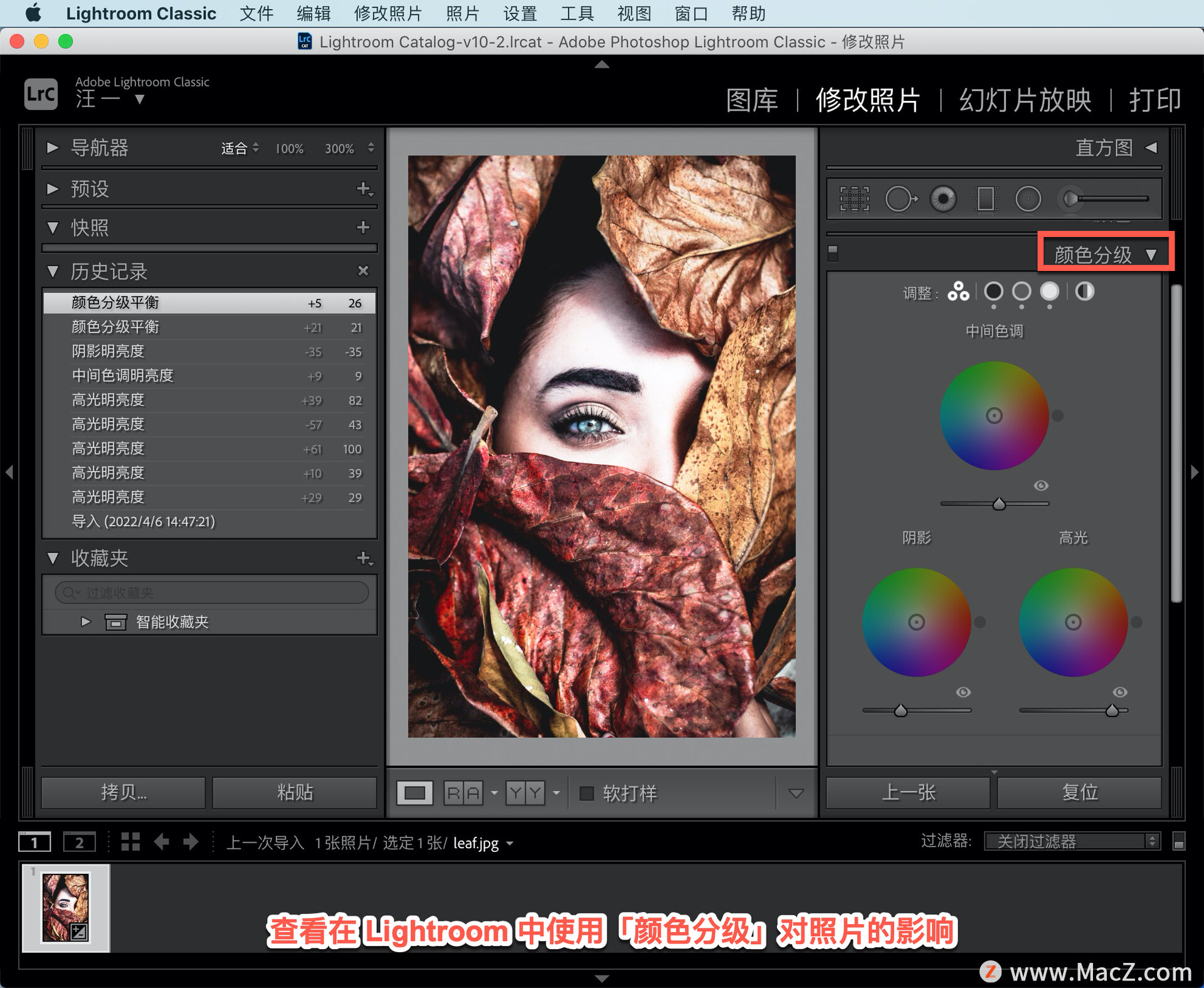
Task: Toggle midtones color grading visibility eye
Action: point(1041,486)
